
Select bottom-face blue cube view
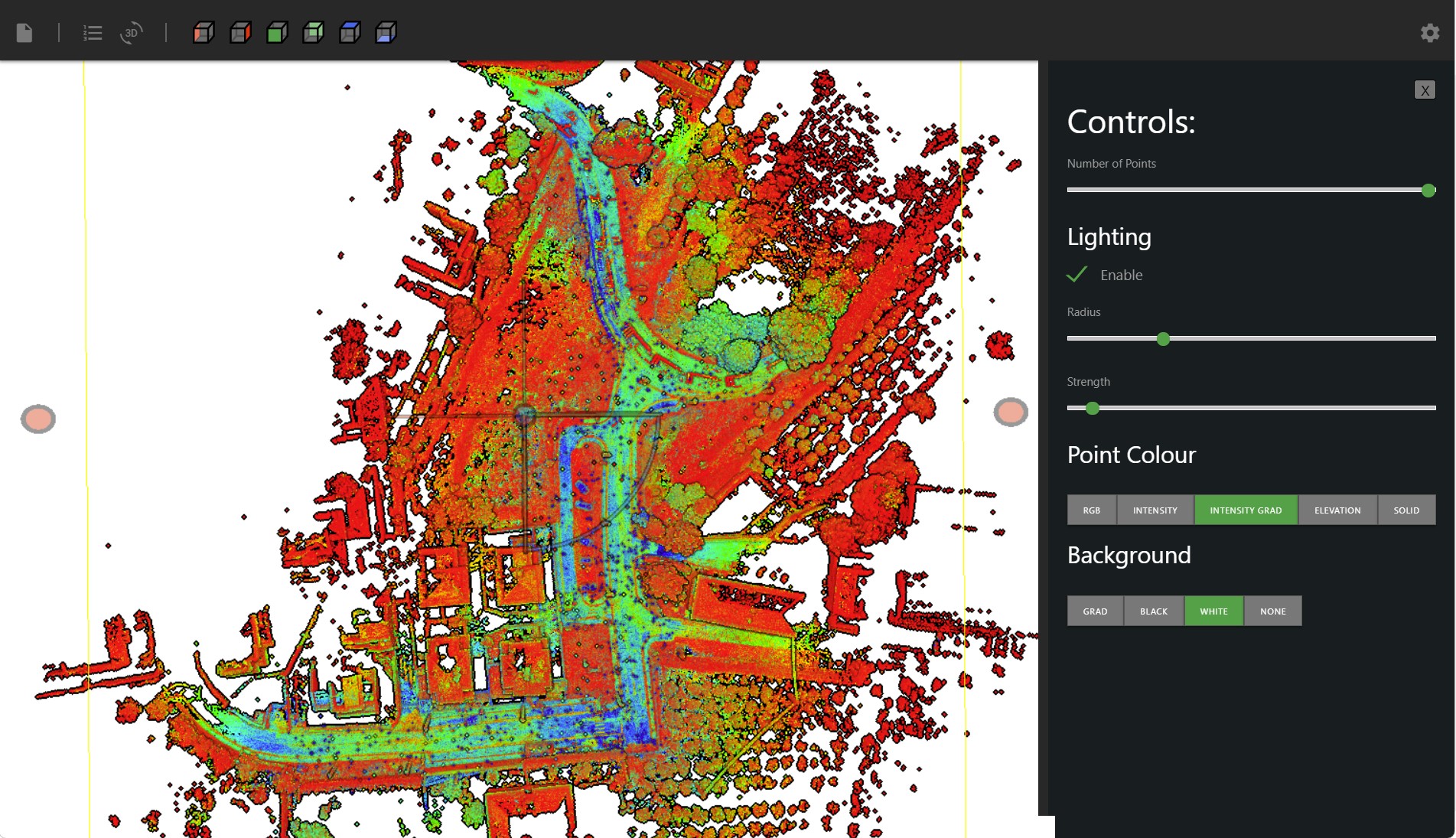pos(386,33)
